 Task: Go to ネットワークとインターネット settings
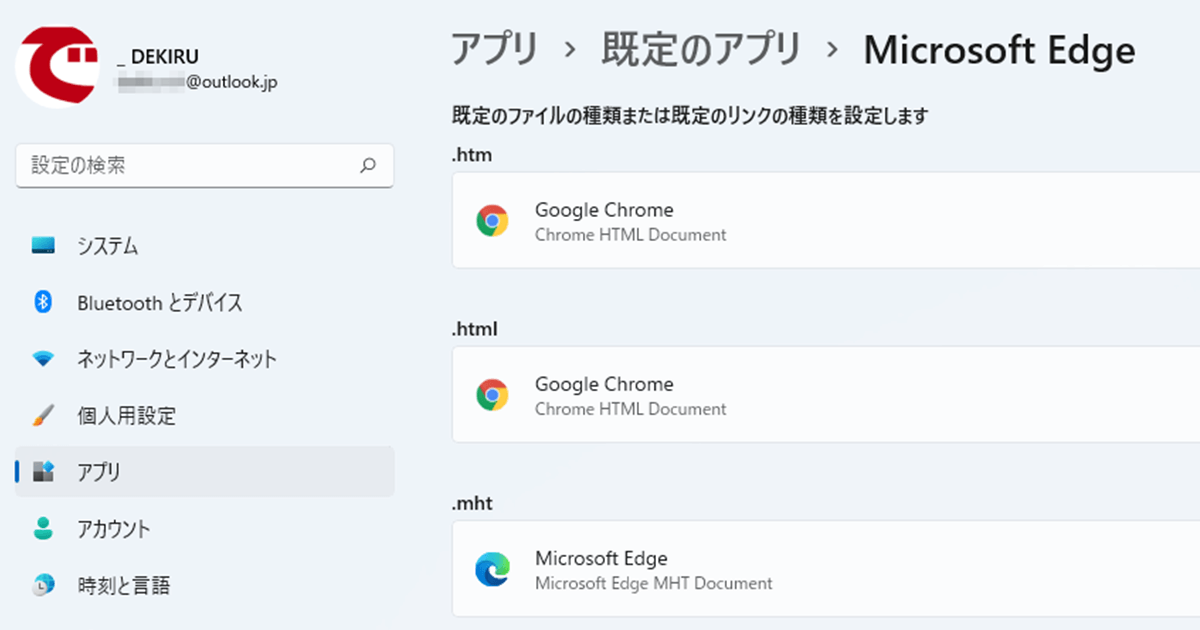(205, 359)
